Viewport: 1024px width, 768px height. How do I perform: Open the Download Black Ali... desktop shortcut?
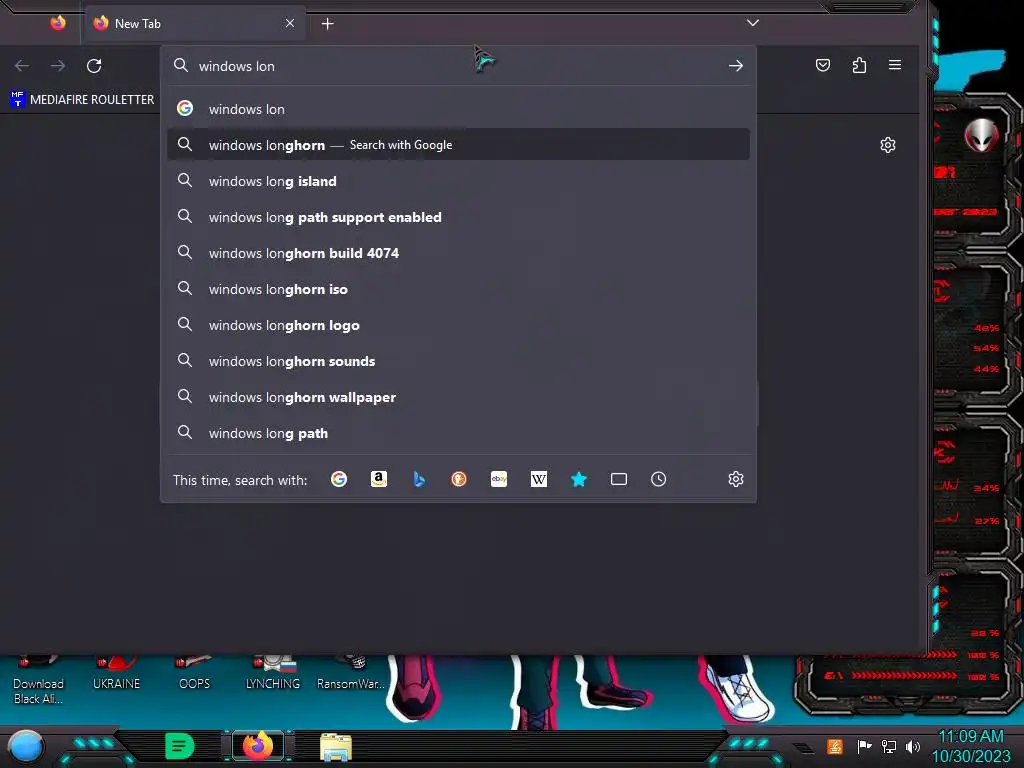(39, 682)
